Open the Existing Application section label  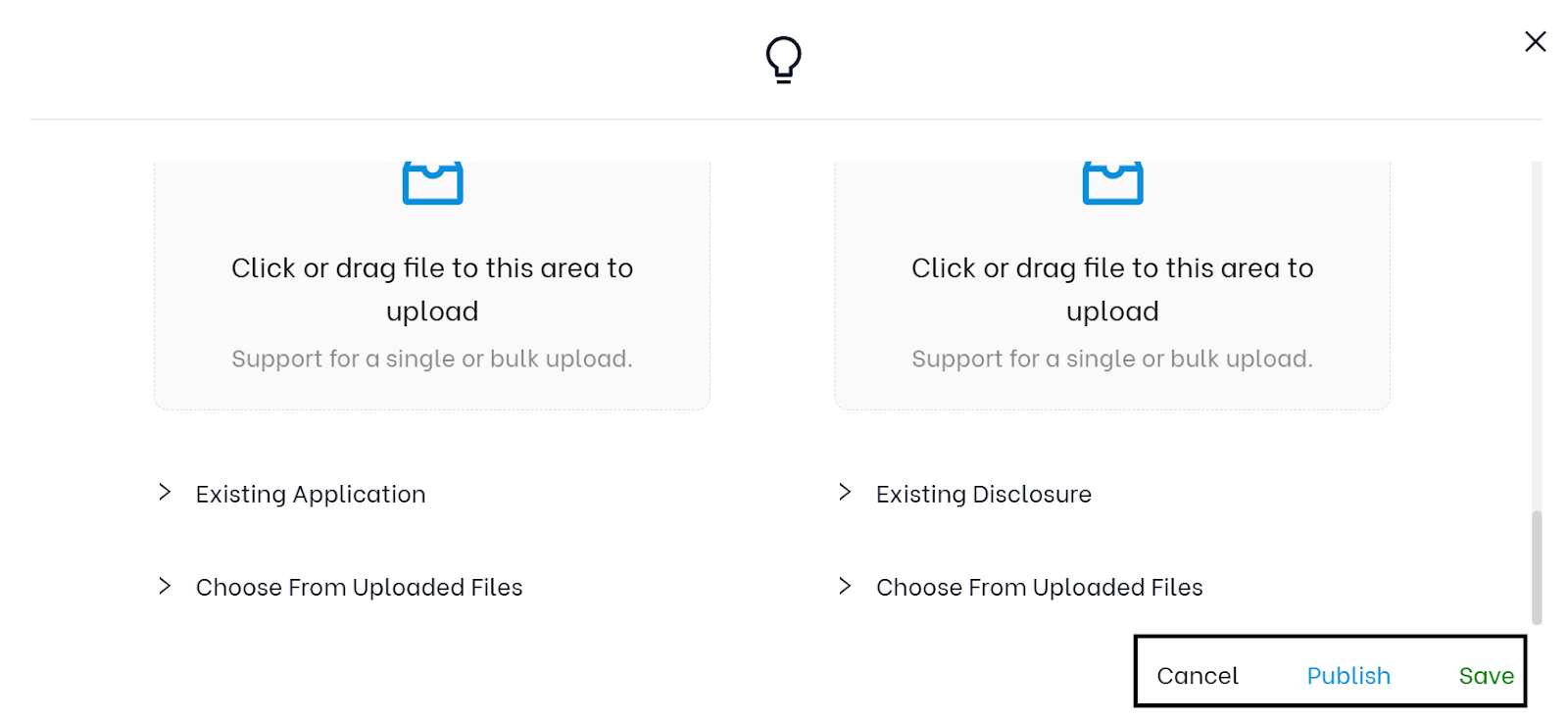tap(311, 494)
